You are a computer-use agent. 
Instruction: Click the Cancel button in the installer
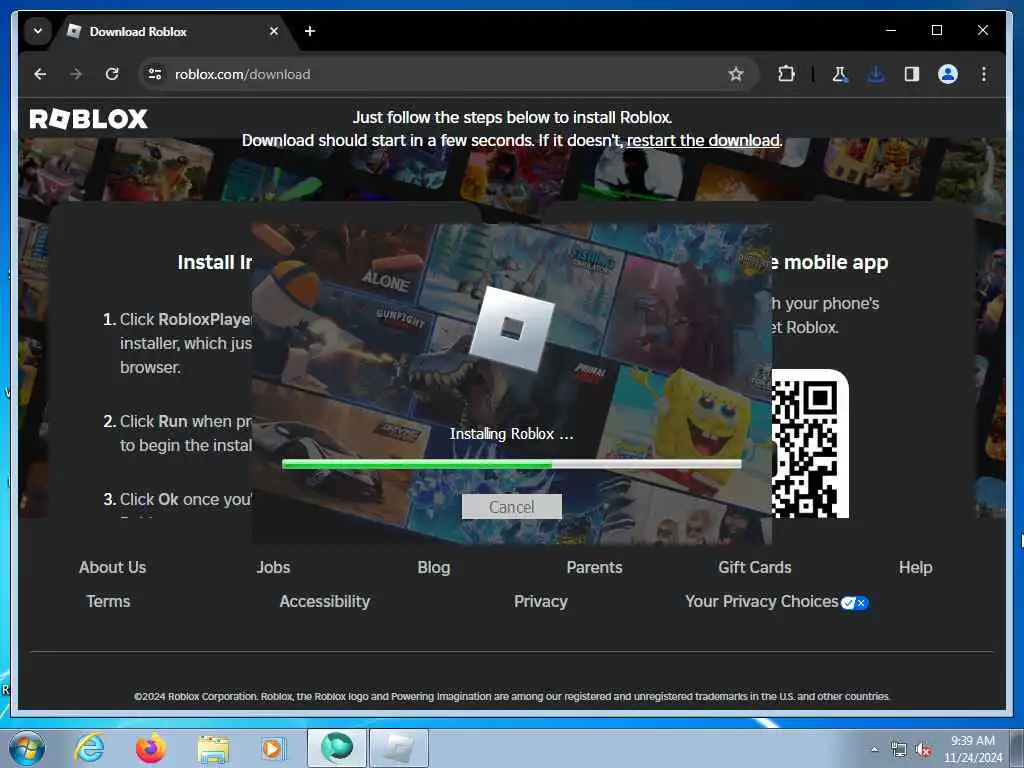point(511,507)
